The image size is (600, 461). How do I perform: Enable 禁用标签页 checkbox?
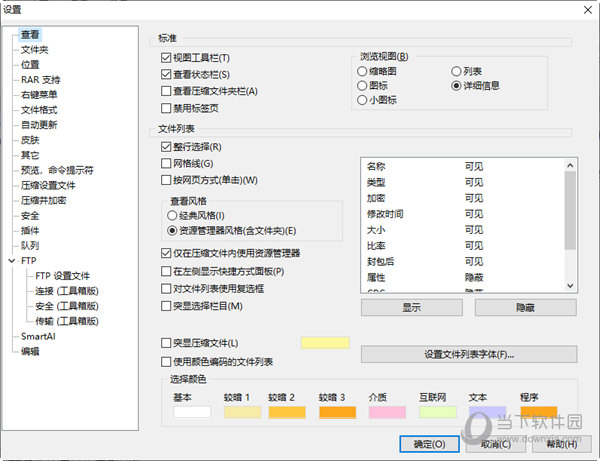[166, 108]
